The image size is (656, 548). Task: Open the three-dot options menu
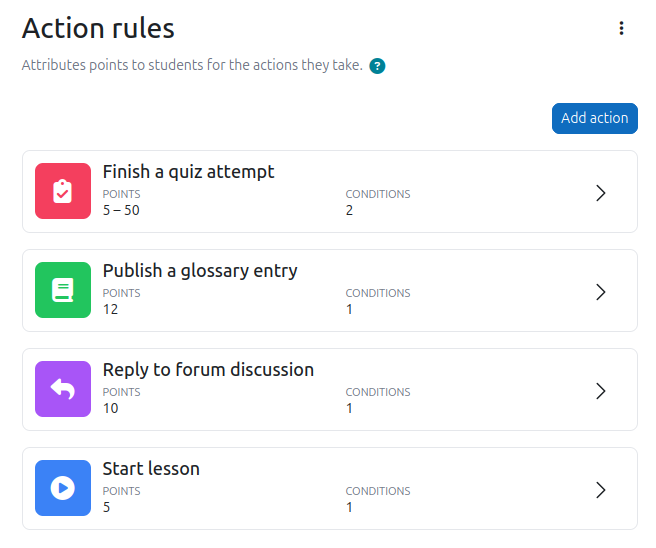(621, 28)
